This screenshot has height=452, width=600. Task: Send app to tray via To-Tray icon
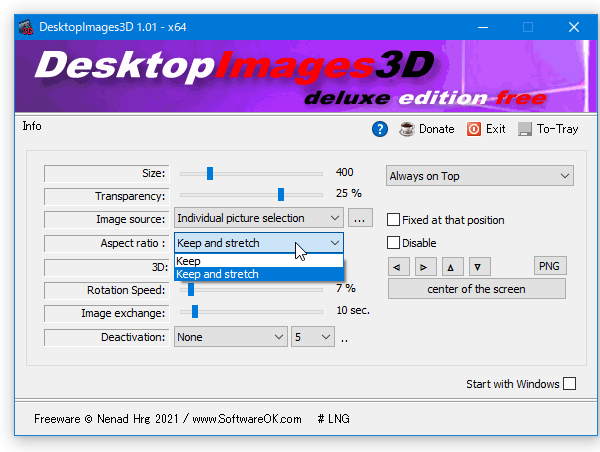(x=525, y=129)
